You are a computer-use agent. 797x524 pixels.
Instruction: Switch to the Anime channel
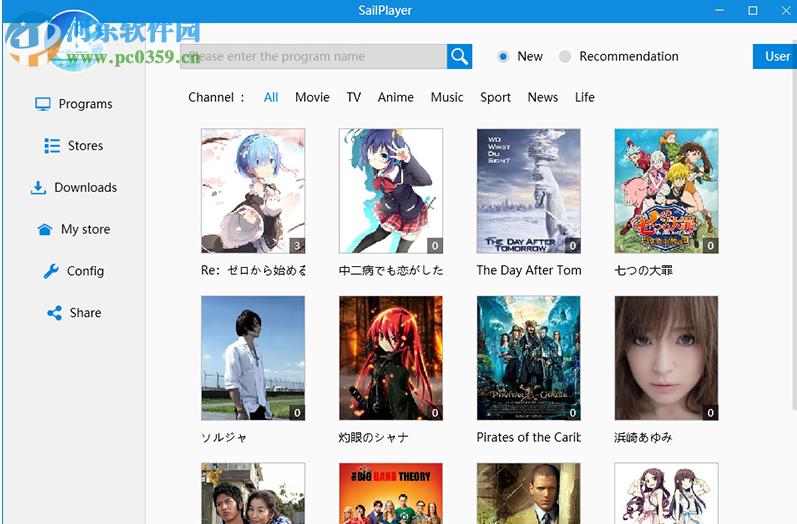pos(395,97)
